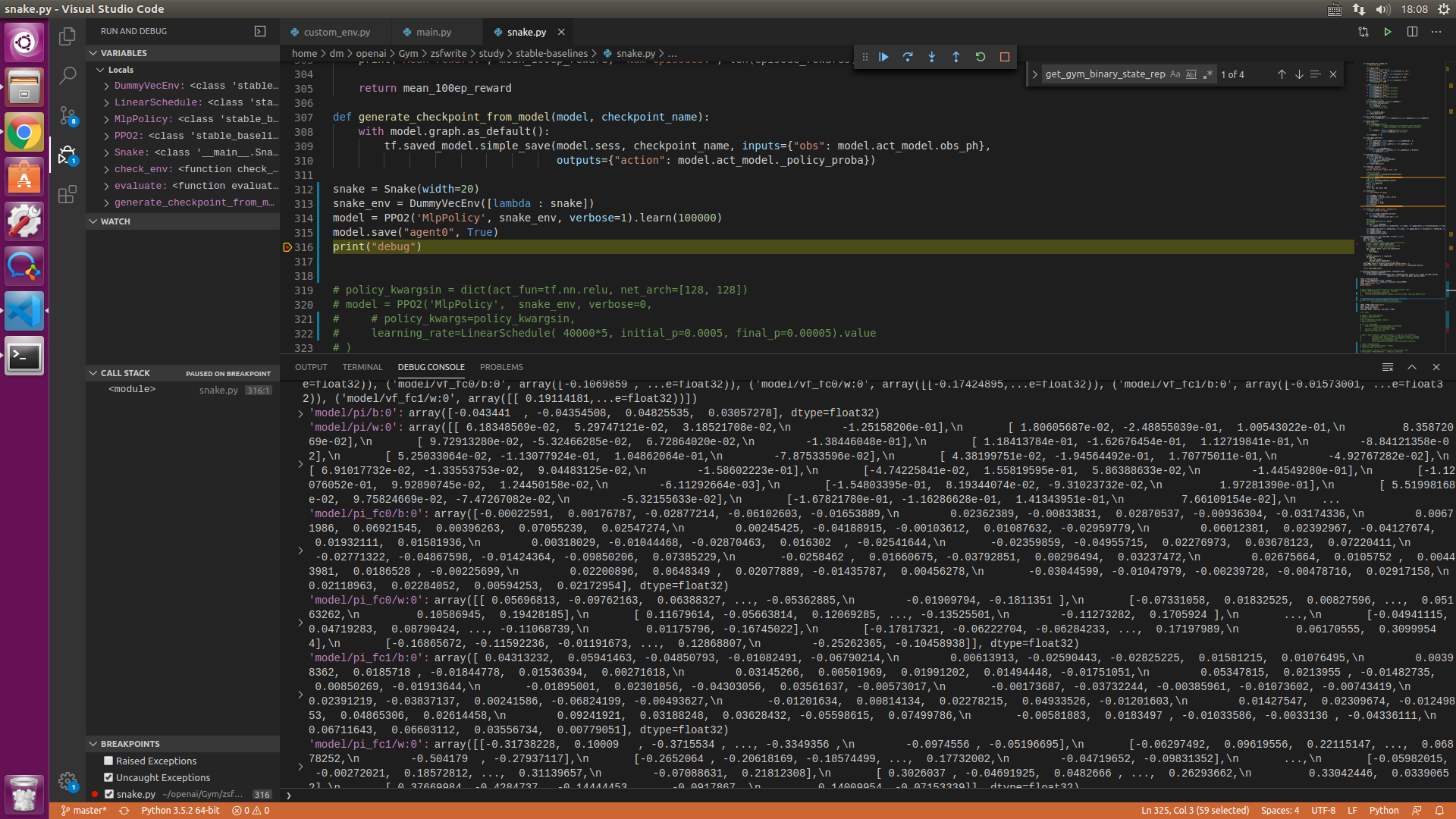Open the Terminal panel tab
1456x819 pixels.
click(362, 367)
